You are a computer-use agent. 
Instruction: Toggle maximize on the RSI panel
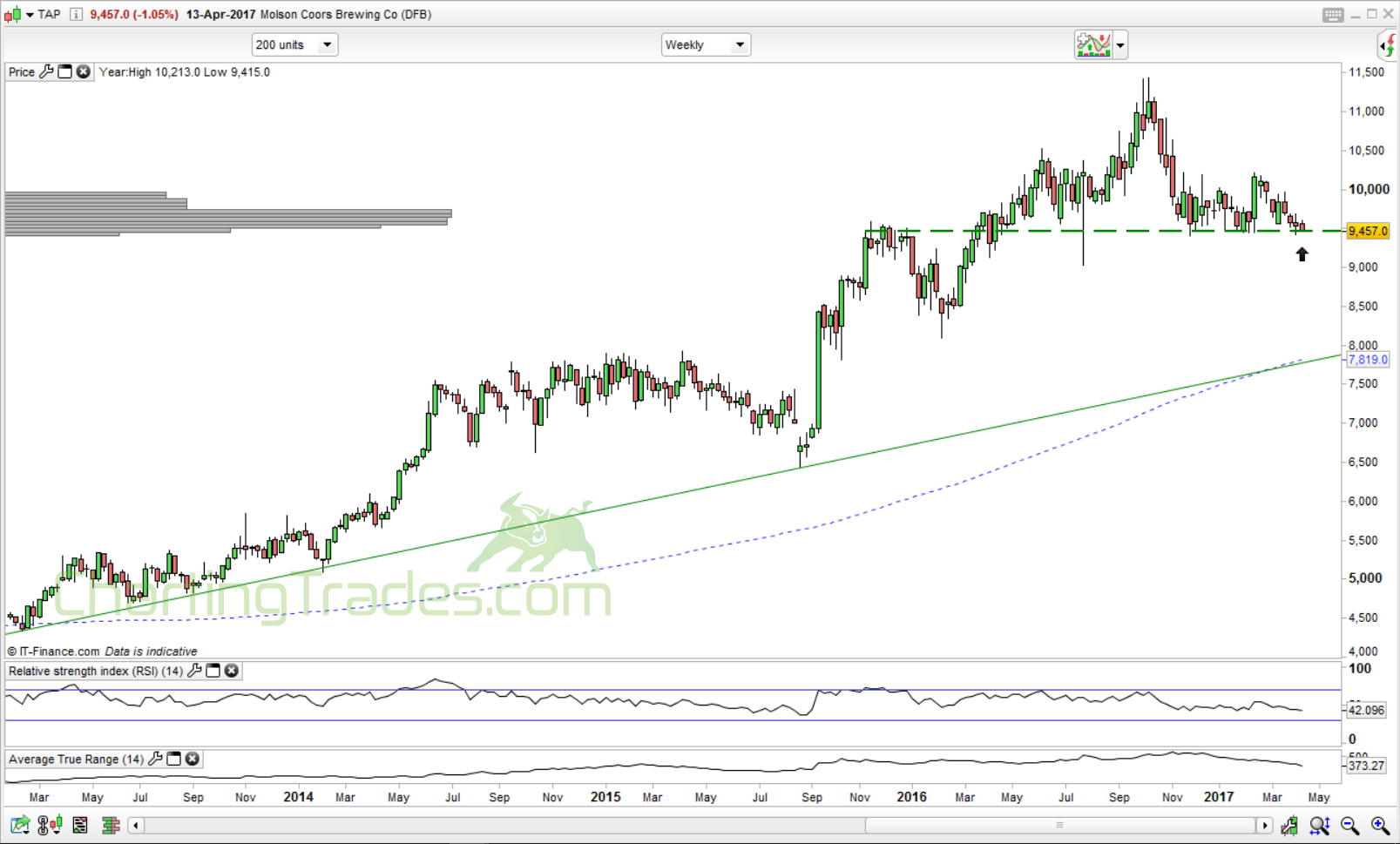tap(213, 671)
